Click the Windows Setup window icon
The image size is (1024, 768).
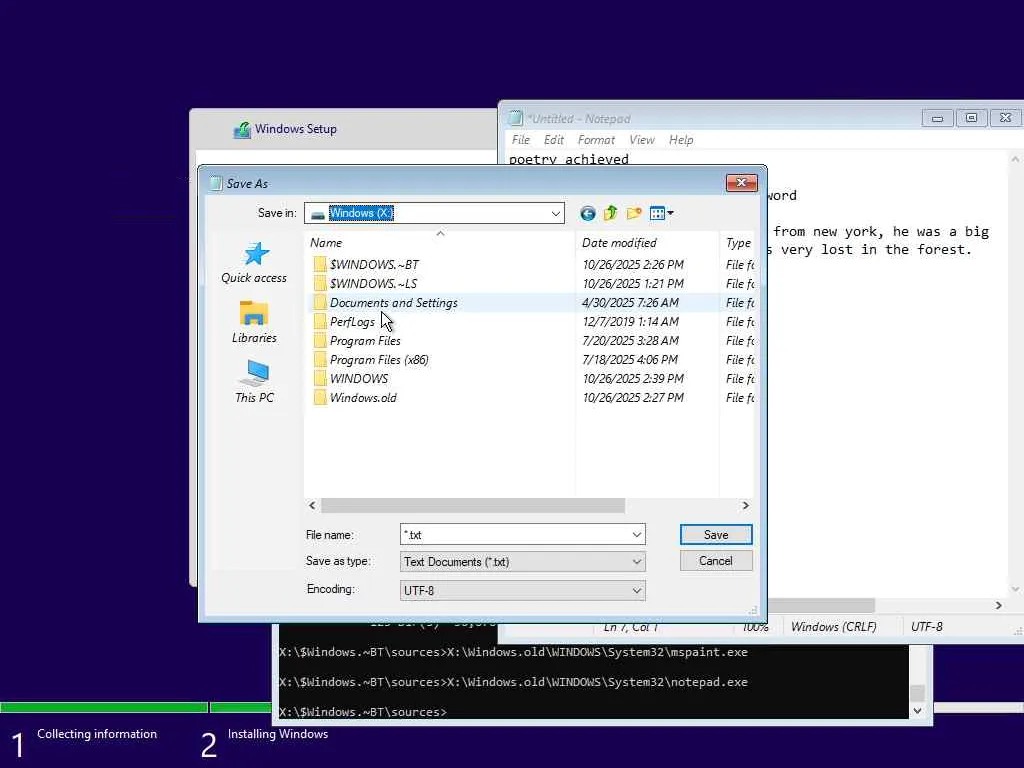tap(242, 129)
